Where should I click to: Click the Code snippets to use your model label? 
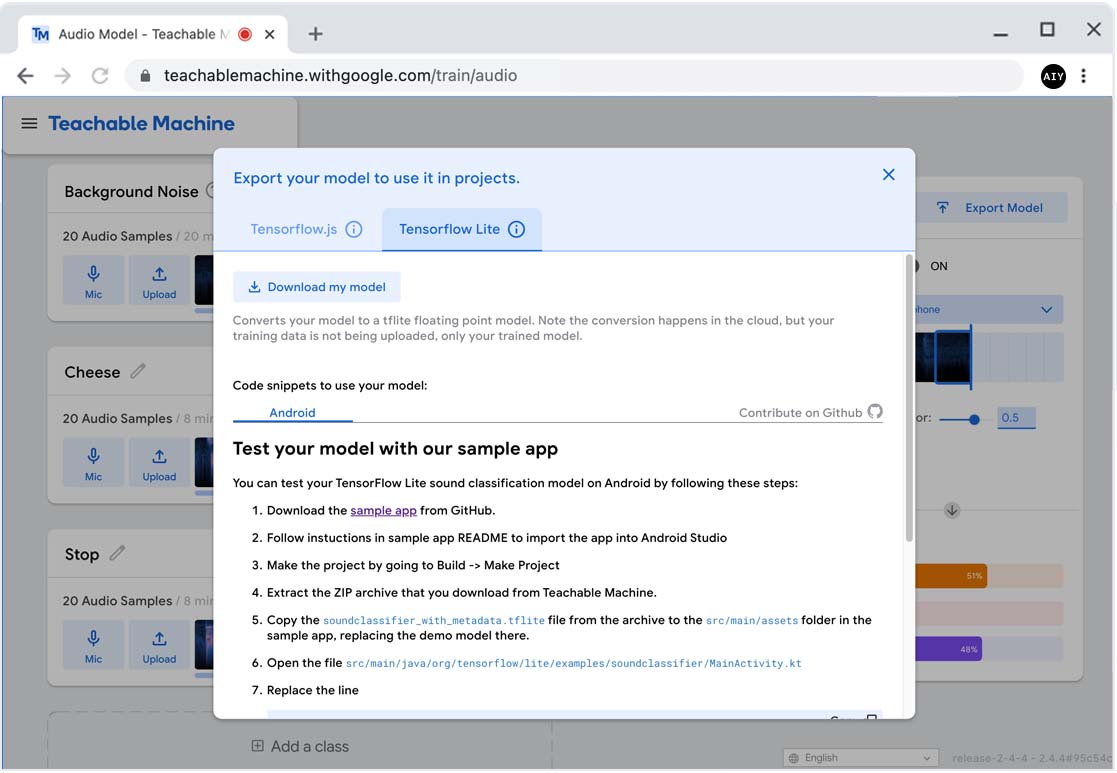pos(330,385)
